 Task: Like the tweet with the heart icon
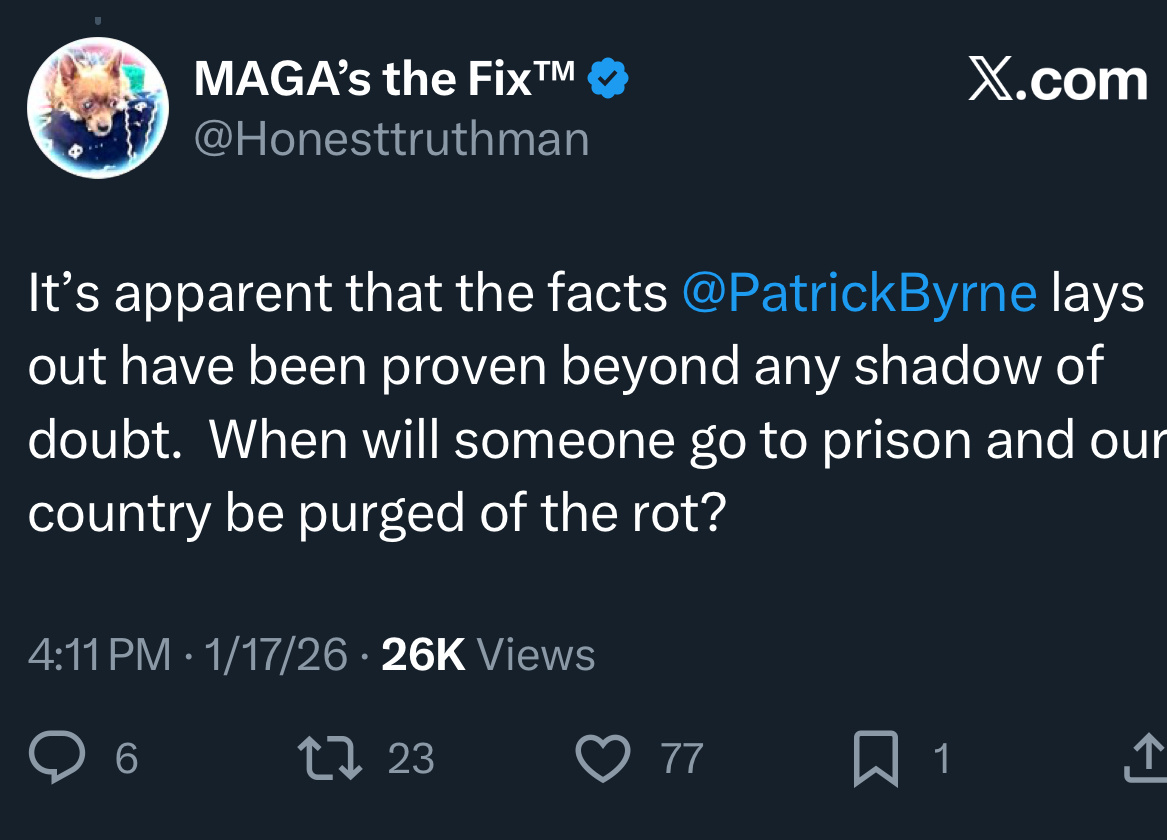tap(603, 759)
